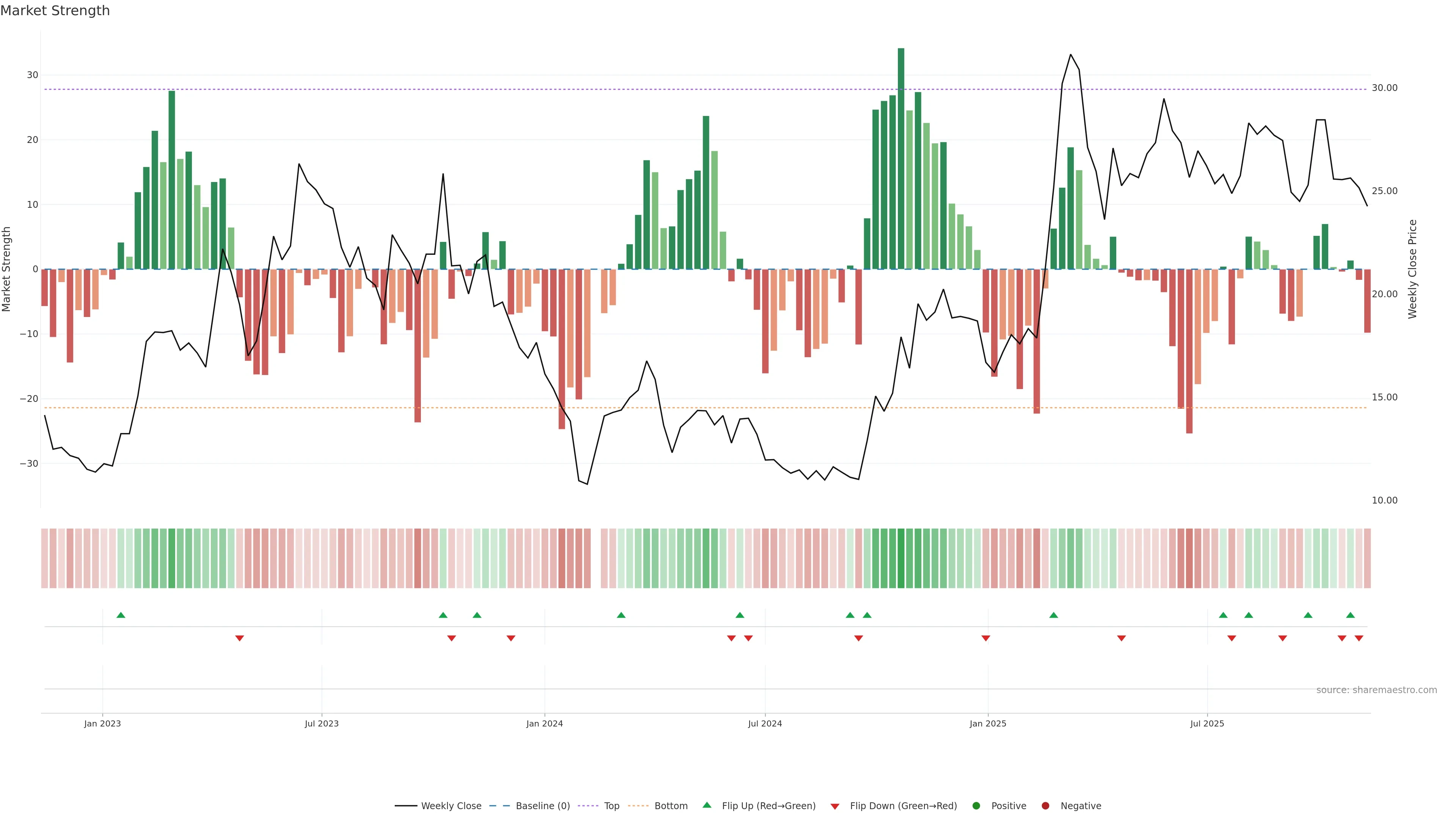1456x819 pixels.
Task: Click the red flip-down marker near Jan 2025
Action: (x=986, y=638)
